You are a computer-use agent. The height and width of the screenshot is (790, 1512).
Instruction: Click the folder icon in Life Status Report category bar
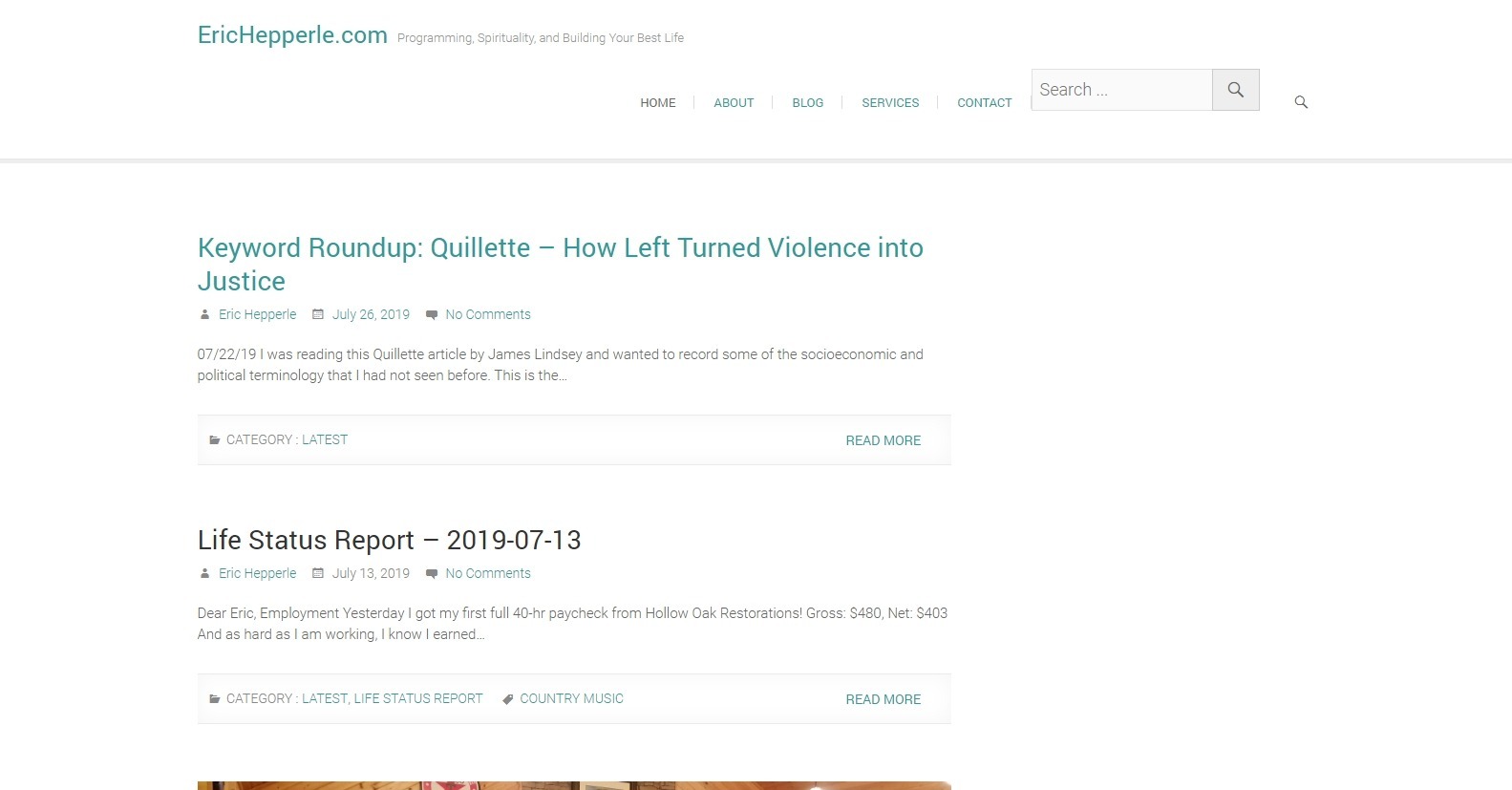(215, 699)
